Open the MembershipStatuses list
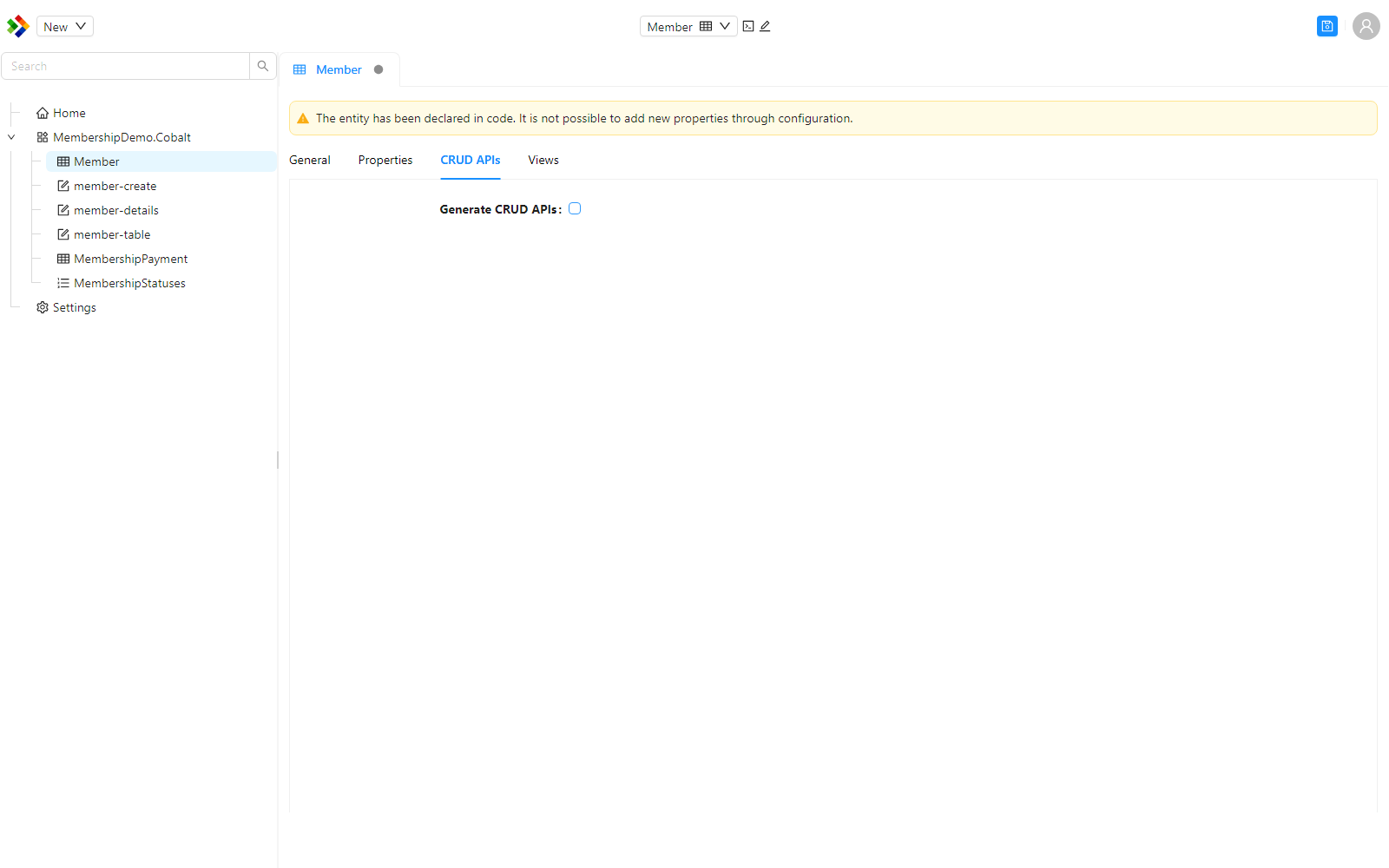The height and width of the screenshot is (868, 1389). click(x=130, y=283)
